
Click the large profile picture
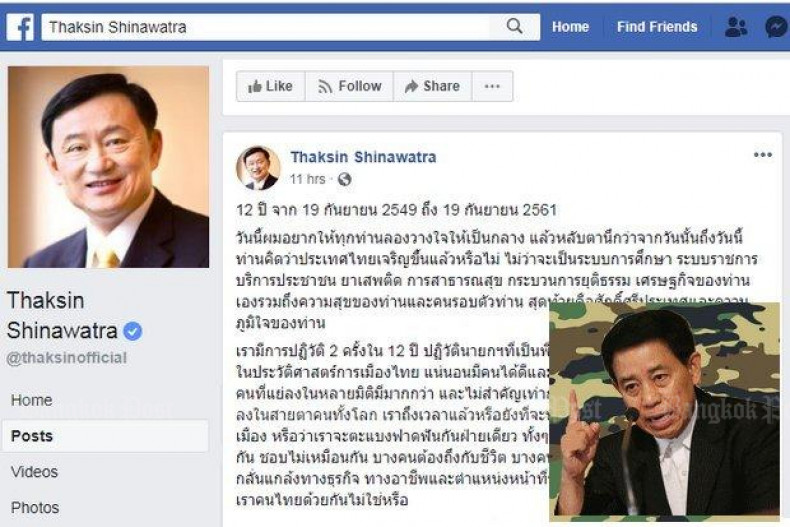coord(108,167)
